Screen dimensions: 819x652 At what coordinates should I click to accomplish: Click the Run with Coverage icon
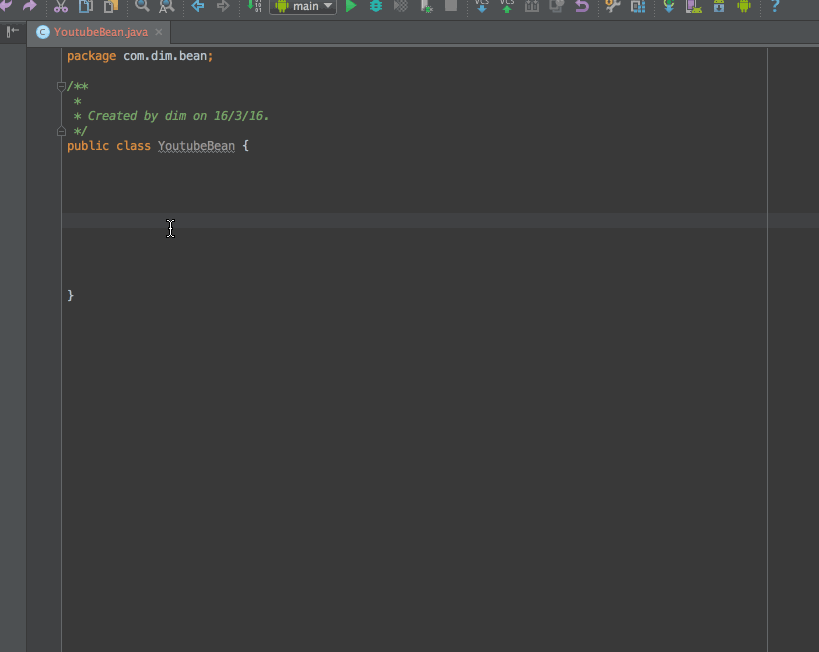[x=401, y=6]
